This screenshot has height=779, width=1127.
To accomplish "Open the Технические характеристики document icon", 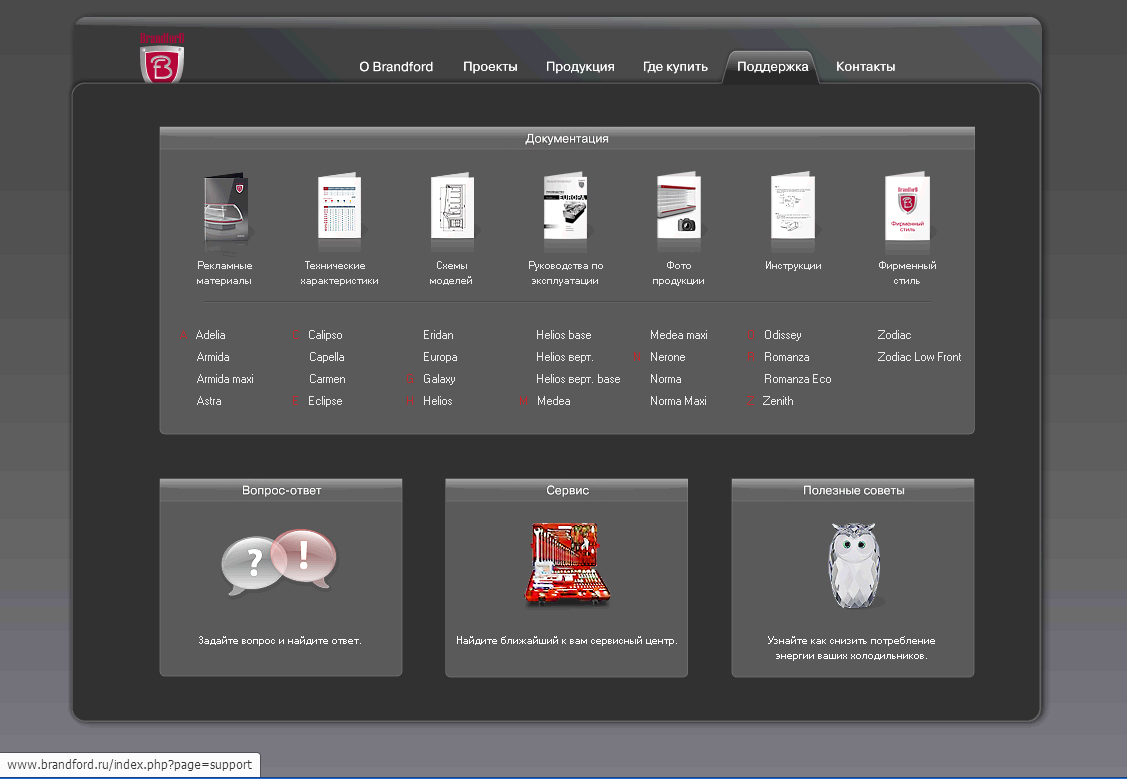I will pyautogui.click(x=339, y=206).
